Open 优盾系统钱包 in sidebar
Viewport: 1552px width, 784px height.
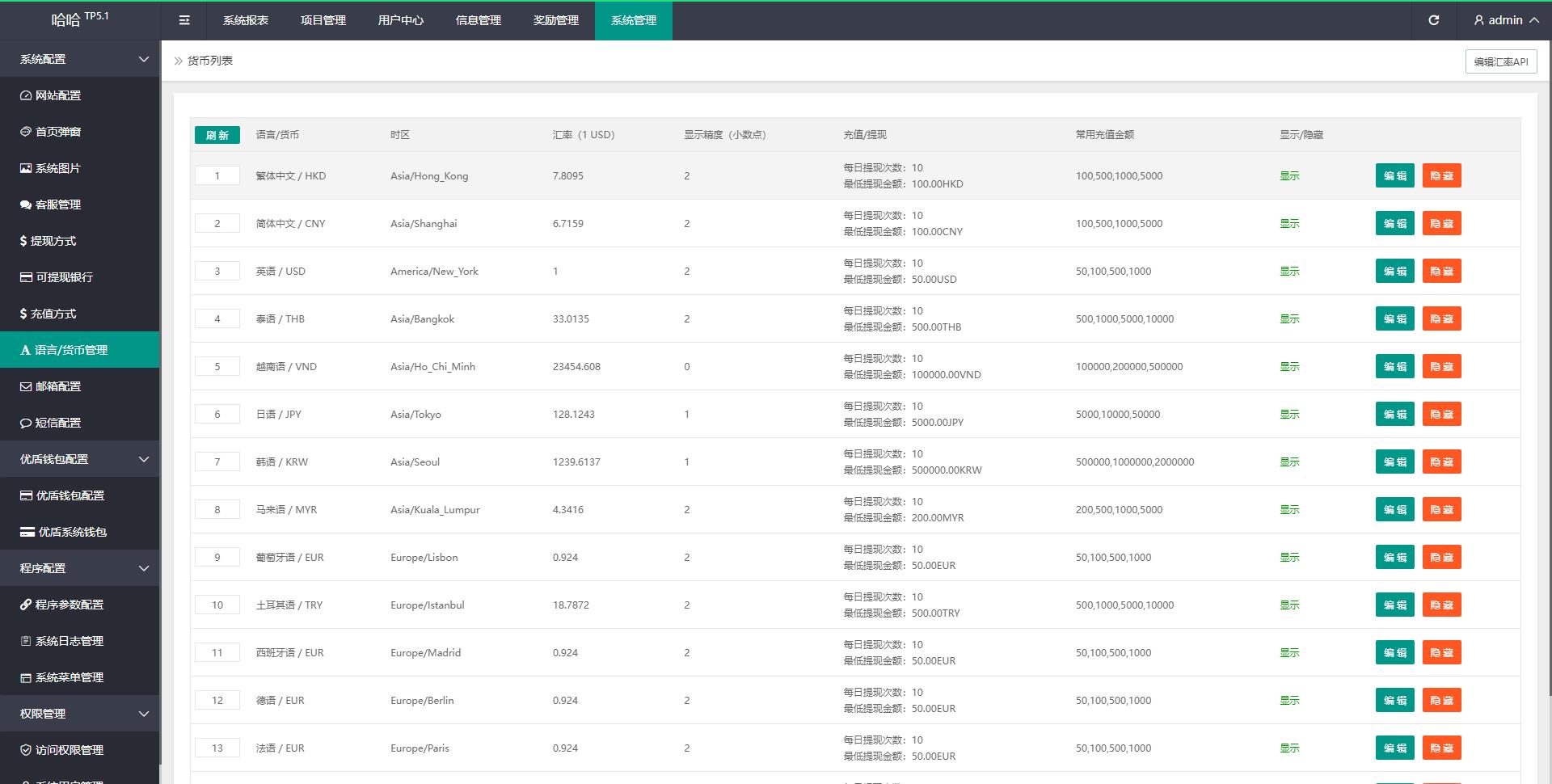(72, 532)
